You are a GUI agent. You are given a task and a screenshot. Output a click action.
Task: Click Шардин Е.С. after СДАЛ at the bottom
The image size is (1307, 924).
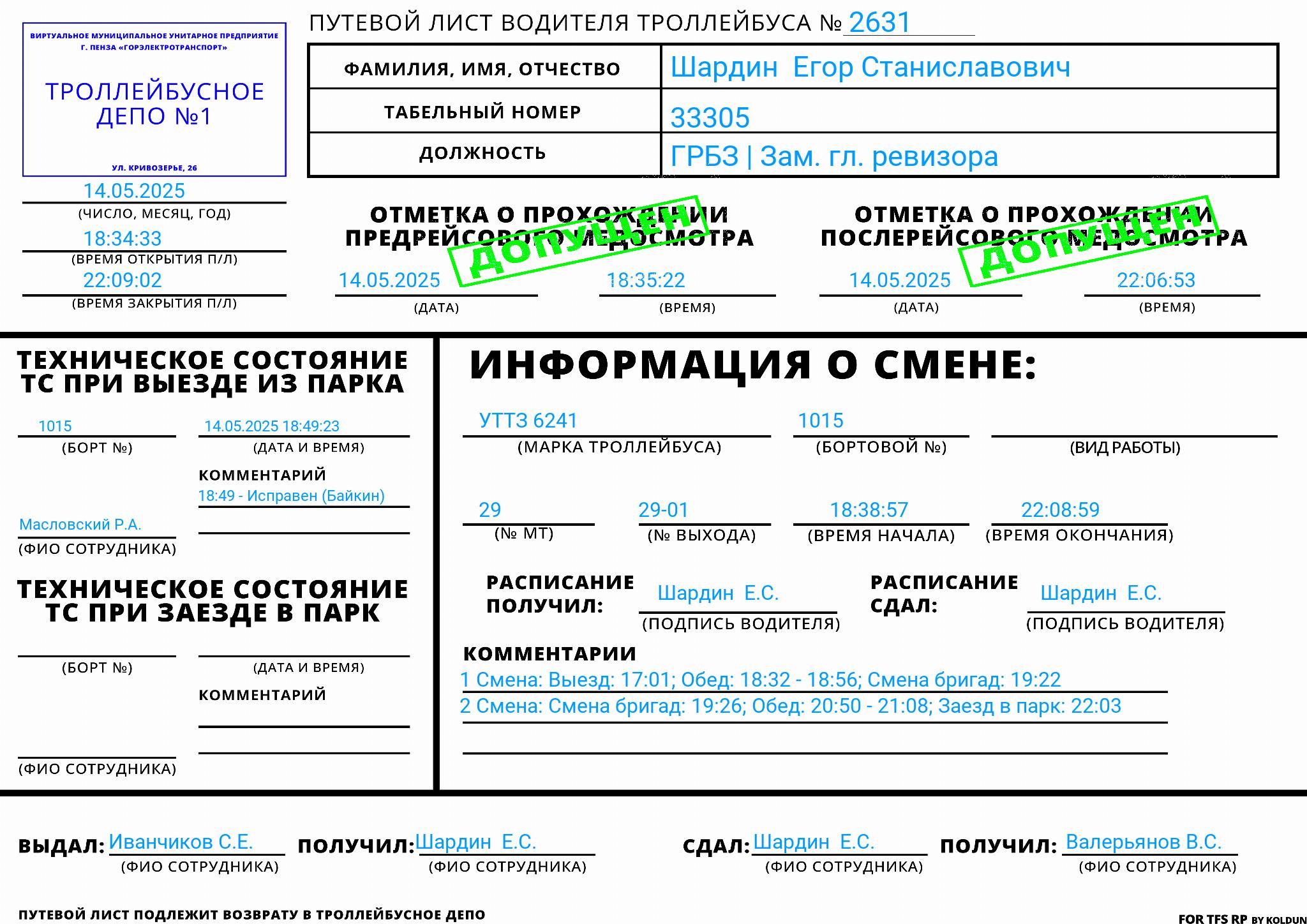click(x=814, y=842)
